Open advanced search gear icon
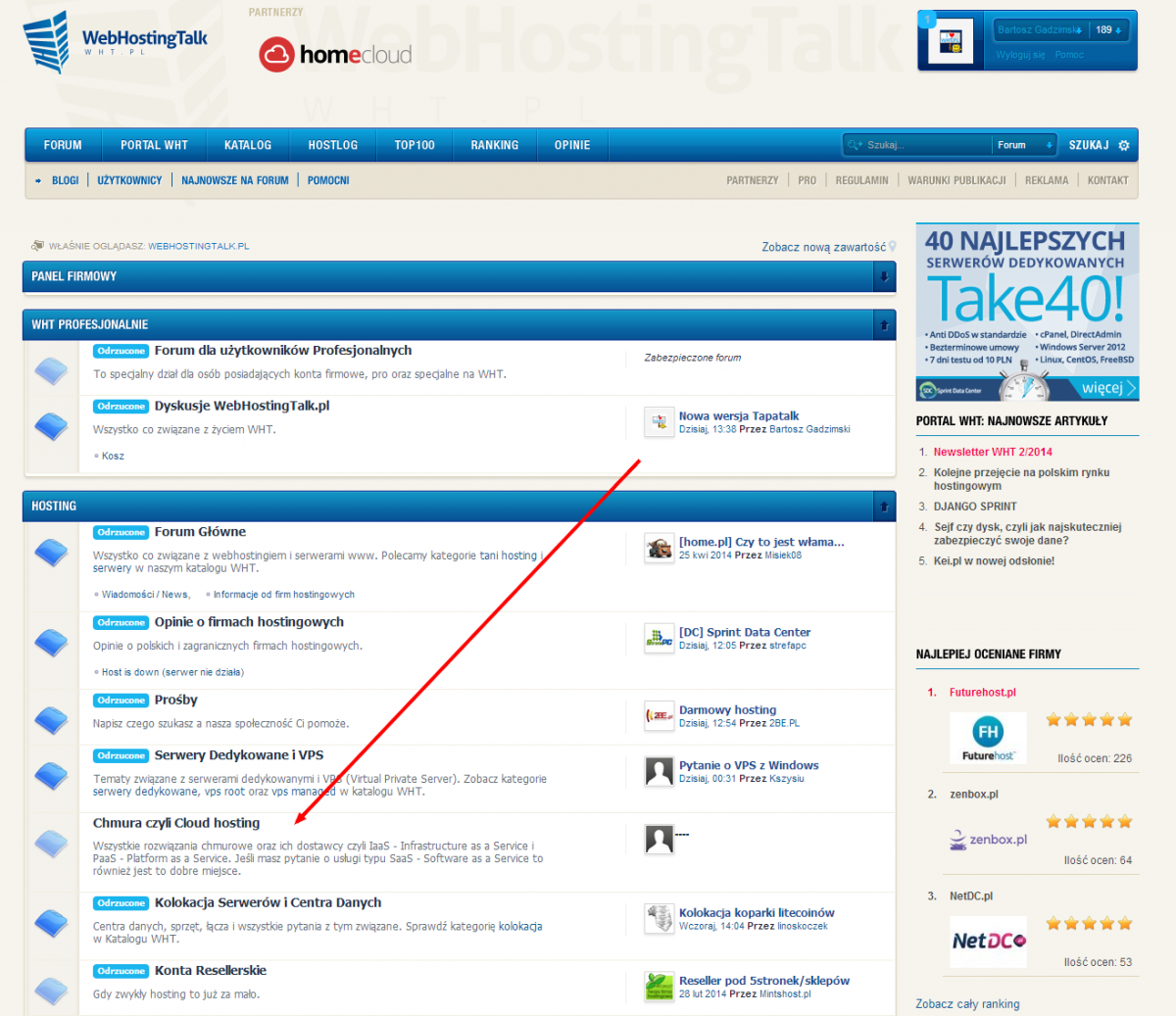This screenshot has width=1176, height=1016. (1124, 145)
